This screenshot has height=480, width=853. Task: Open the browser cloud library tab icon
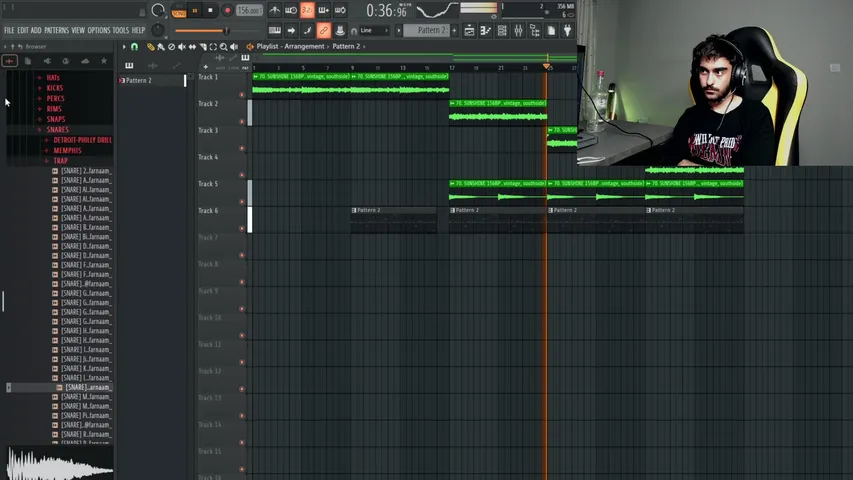tap(85, 61)
